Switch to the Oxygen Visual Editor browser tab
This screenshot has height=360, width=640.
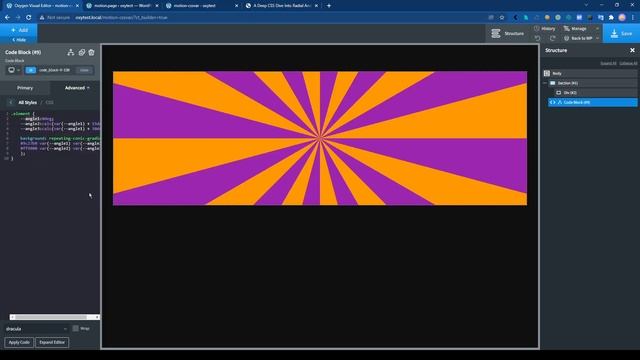point(42,6)
